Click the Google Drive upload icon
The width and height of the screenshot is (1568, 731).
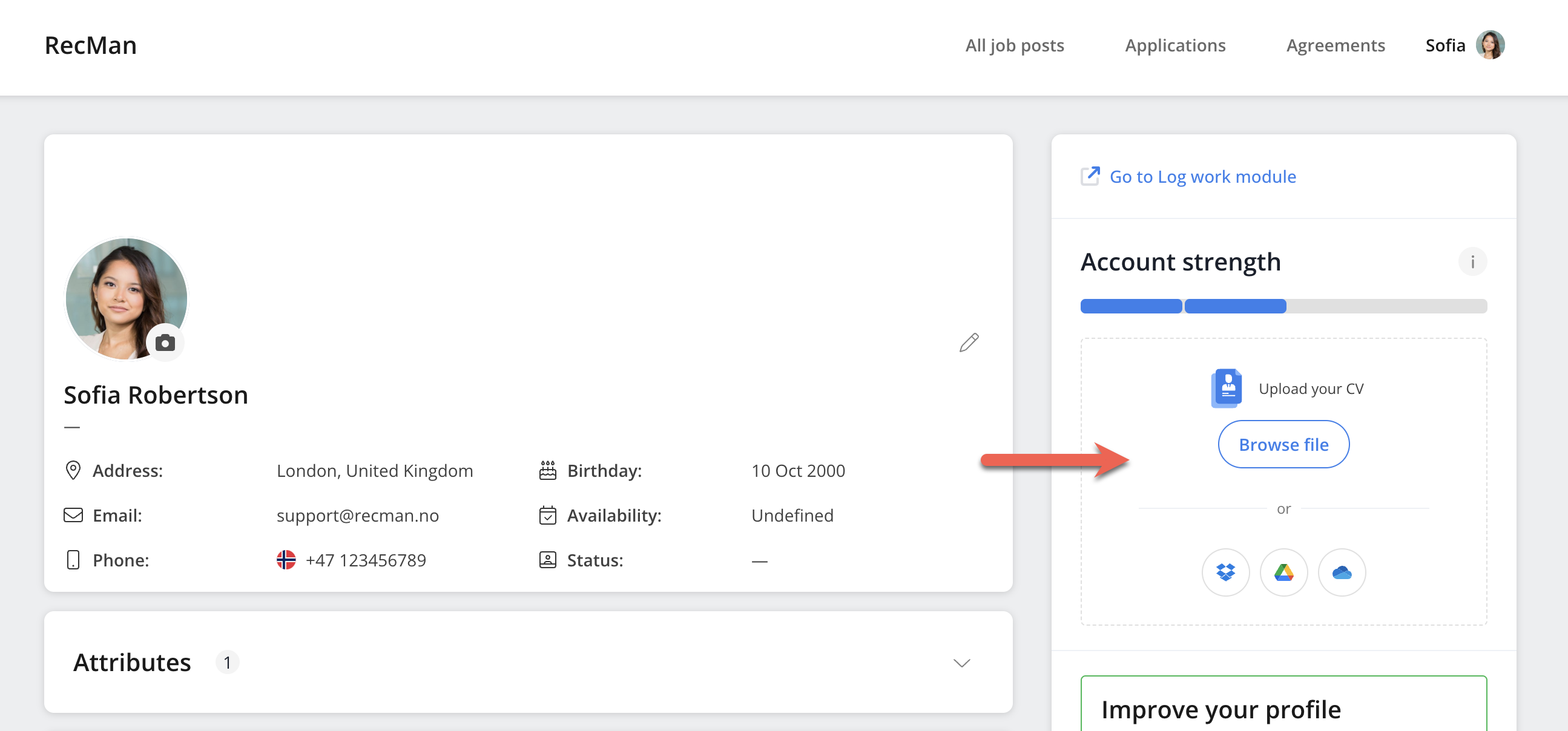click(x=1283, y=572)
